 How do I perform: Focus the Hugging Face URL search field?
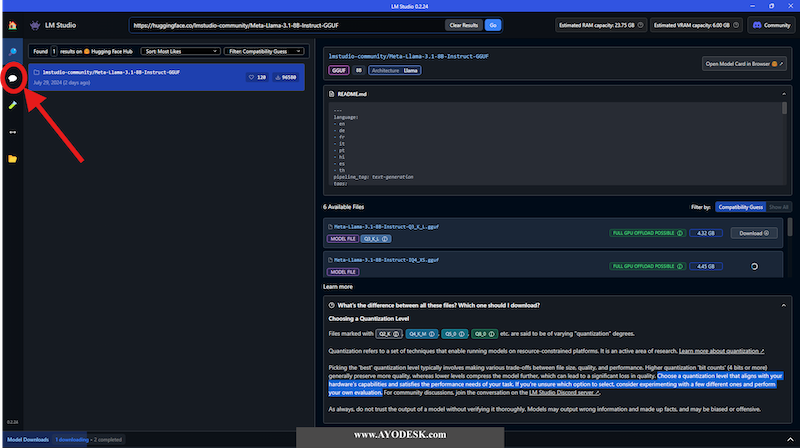pyautogui.click(x=288, y=25)
